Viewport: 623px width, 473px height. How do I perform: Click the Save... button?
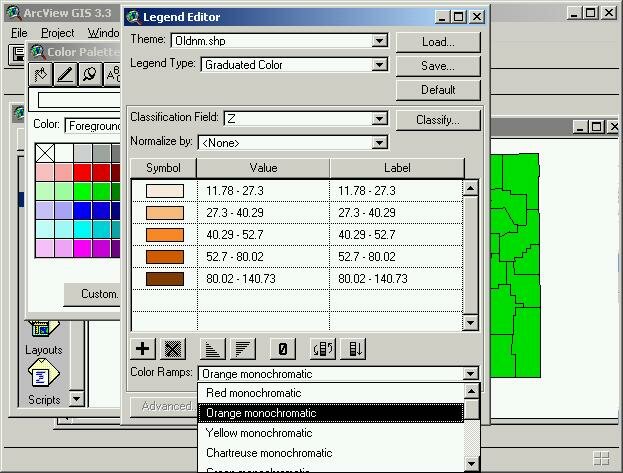(x=438, y=66)
